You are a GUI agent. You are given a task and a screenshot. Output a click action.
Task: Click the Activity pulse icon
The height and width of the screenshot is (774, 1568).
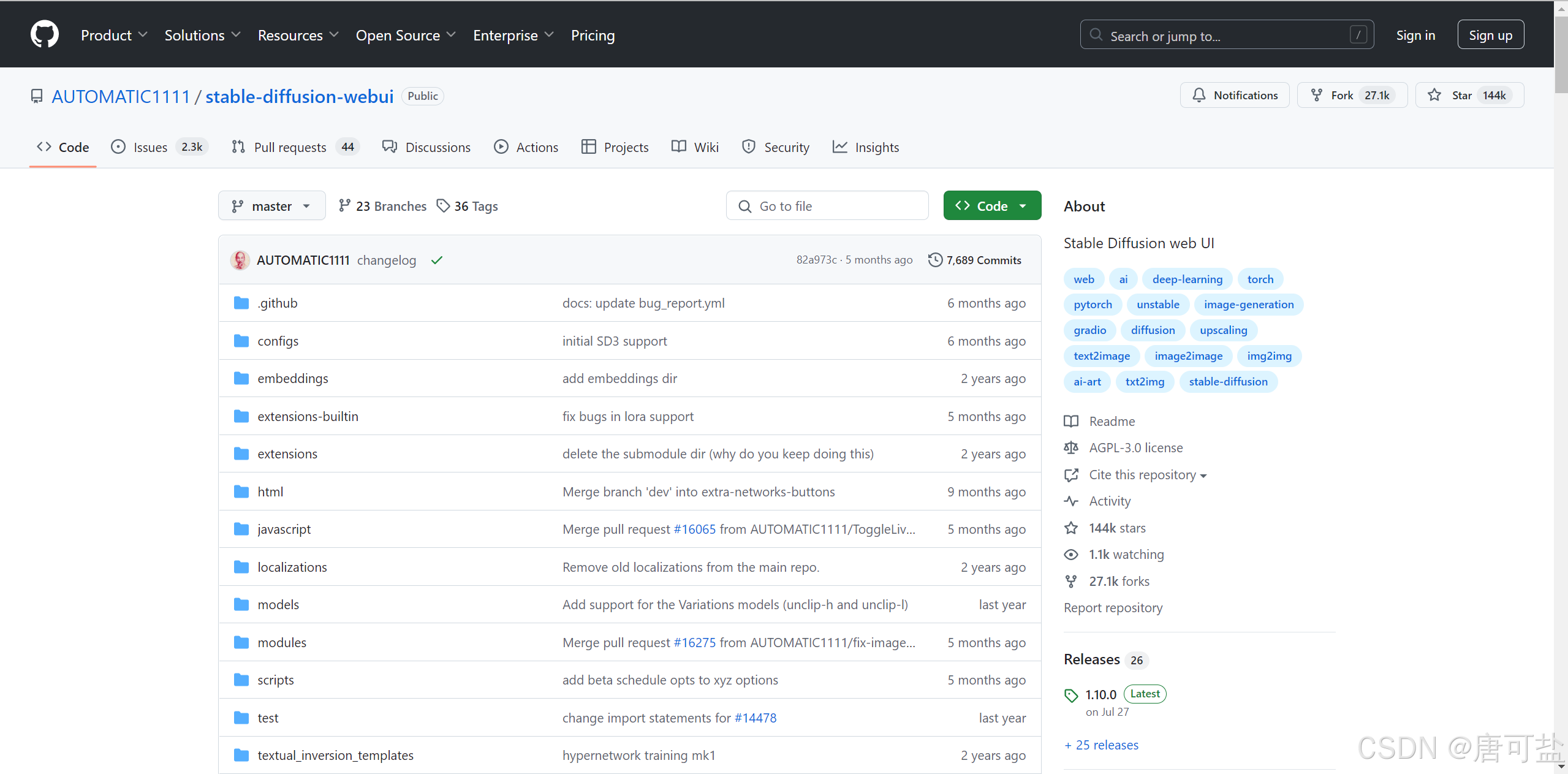[1071, 501]
